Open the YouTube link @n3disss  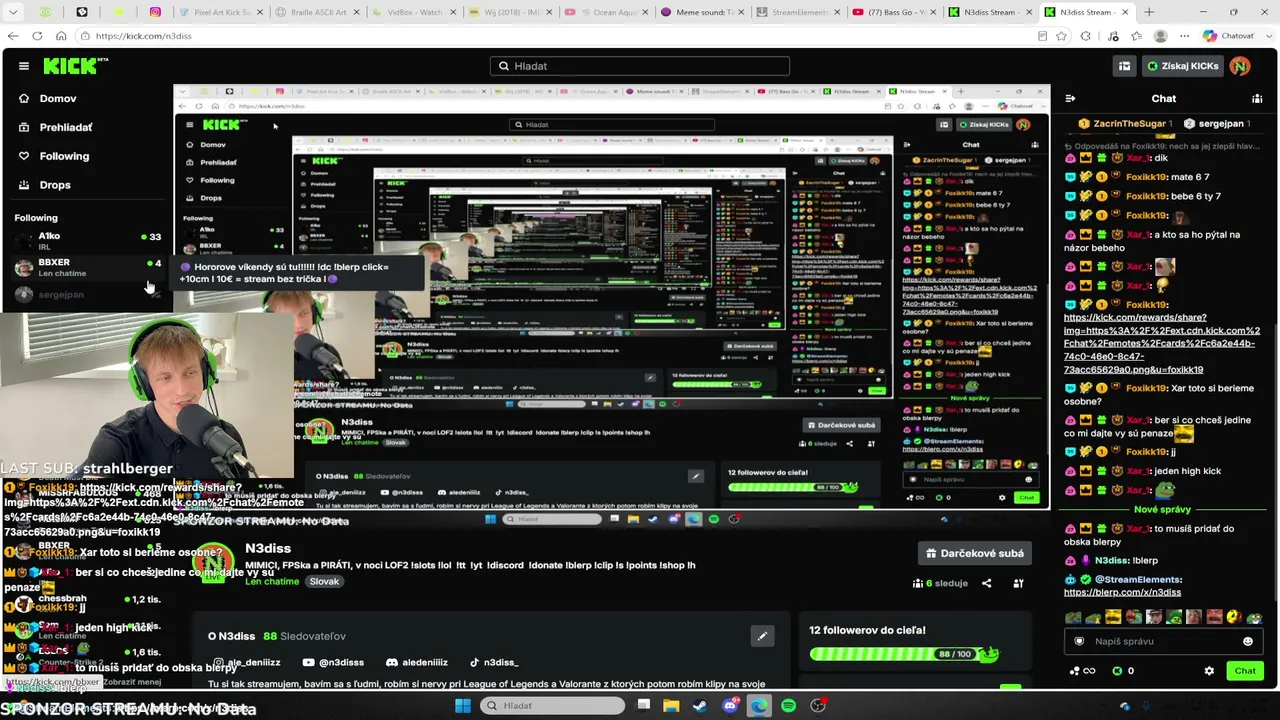point(333,662)
